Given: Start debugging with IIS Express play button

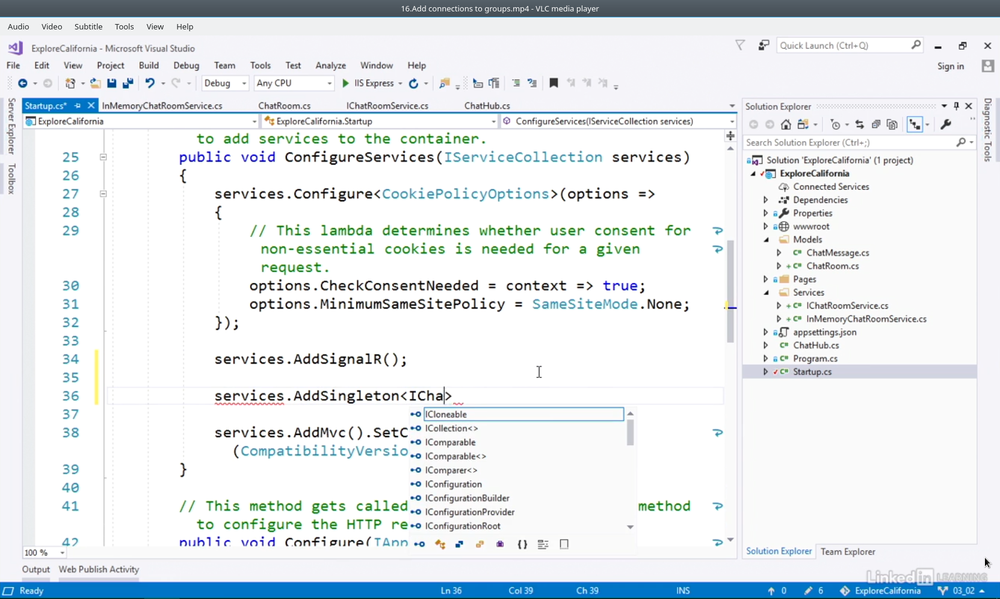Looking at the screenshot, I should [x=346, y=84].
